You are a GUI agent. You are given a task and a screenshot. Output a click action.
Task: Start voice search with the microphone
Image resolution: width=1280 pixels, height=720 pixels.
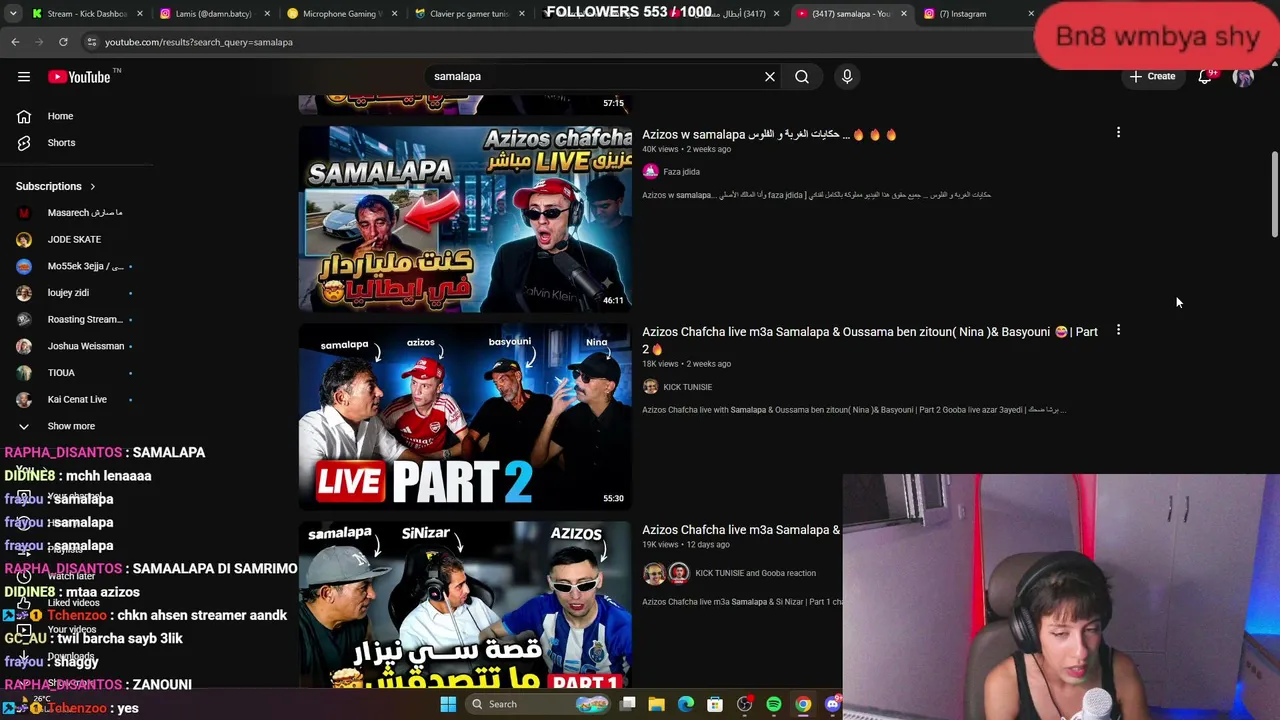(847, 76)
